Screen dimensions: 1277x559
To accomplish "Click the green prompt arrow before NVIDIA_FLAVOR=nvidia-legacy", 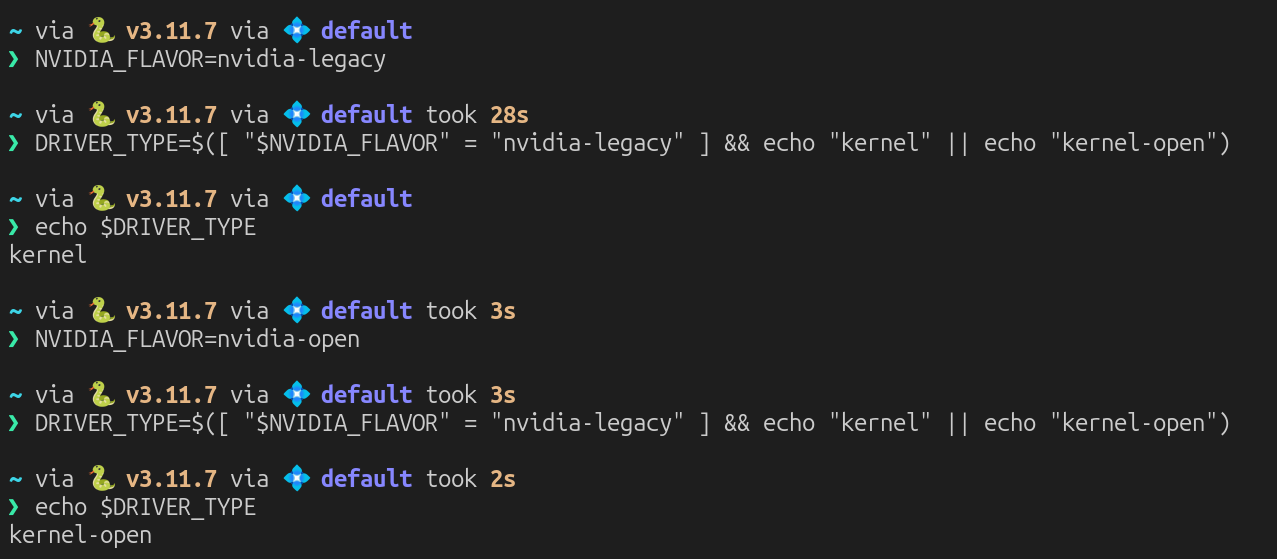I will [14, 59].
